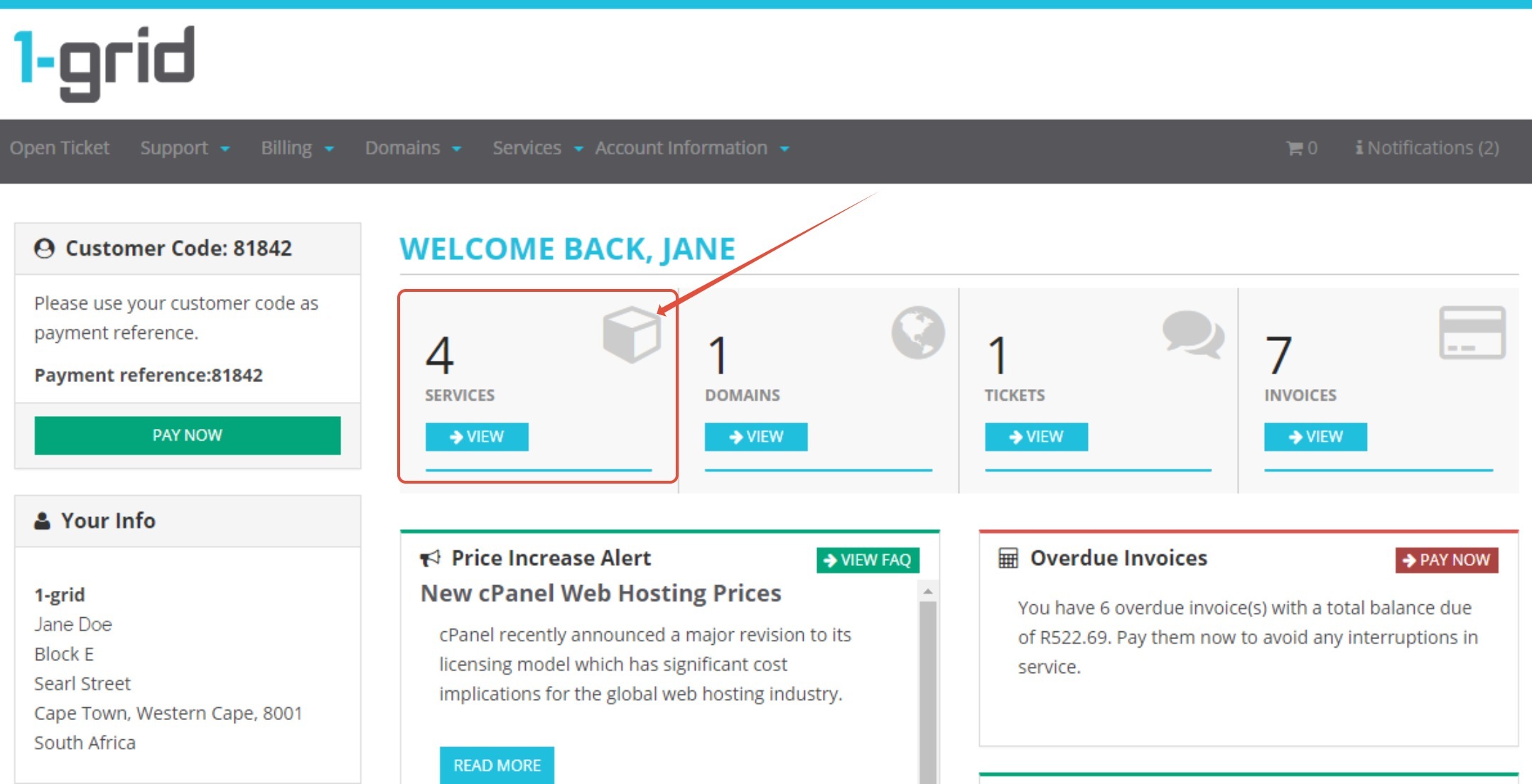Click READ MORE about cPanel prices
Image resolution: width=1532 pixels, height=784 pixels.
(497, 765)
